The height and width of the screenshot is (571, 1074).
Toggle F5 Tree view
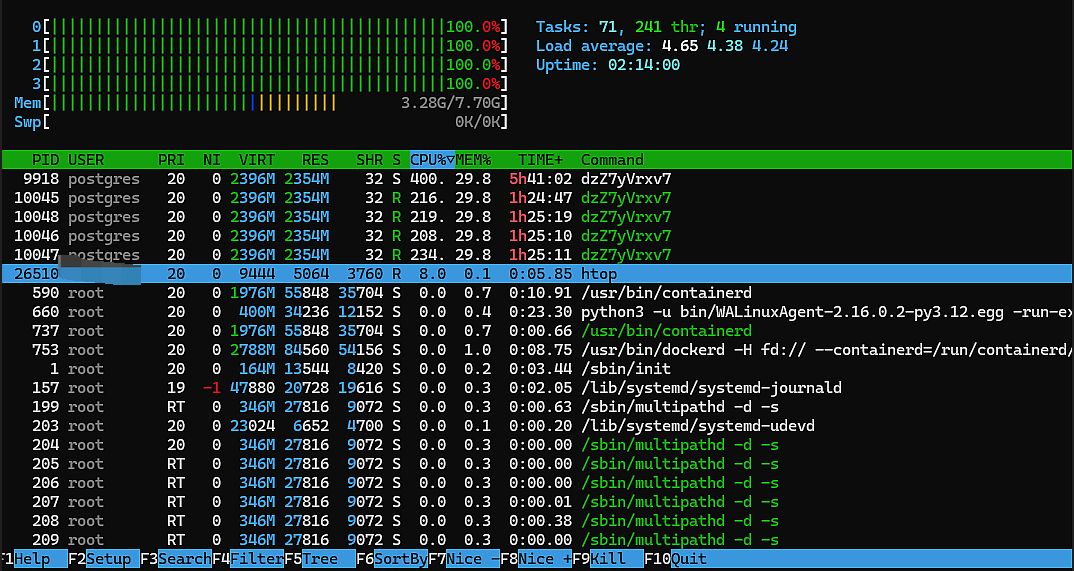point(320,559)
